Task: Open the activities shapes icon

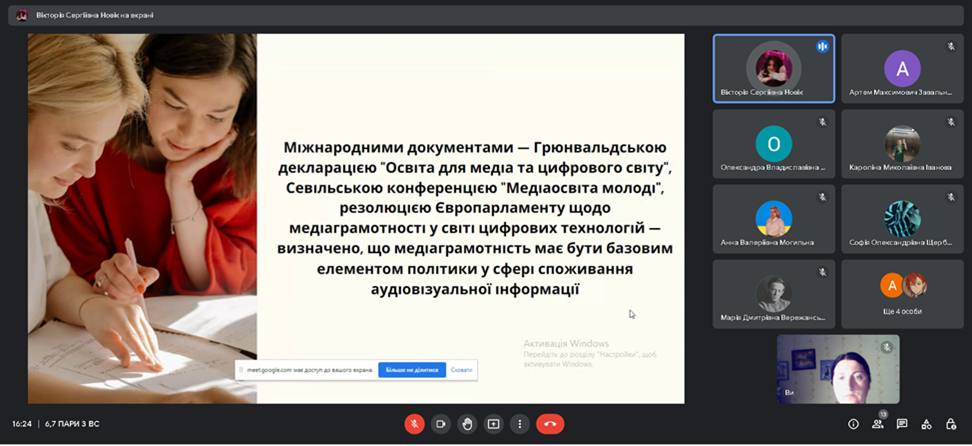Action: tap(926, 424)
